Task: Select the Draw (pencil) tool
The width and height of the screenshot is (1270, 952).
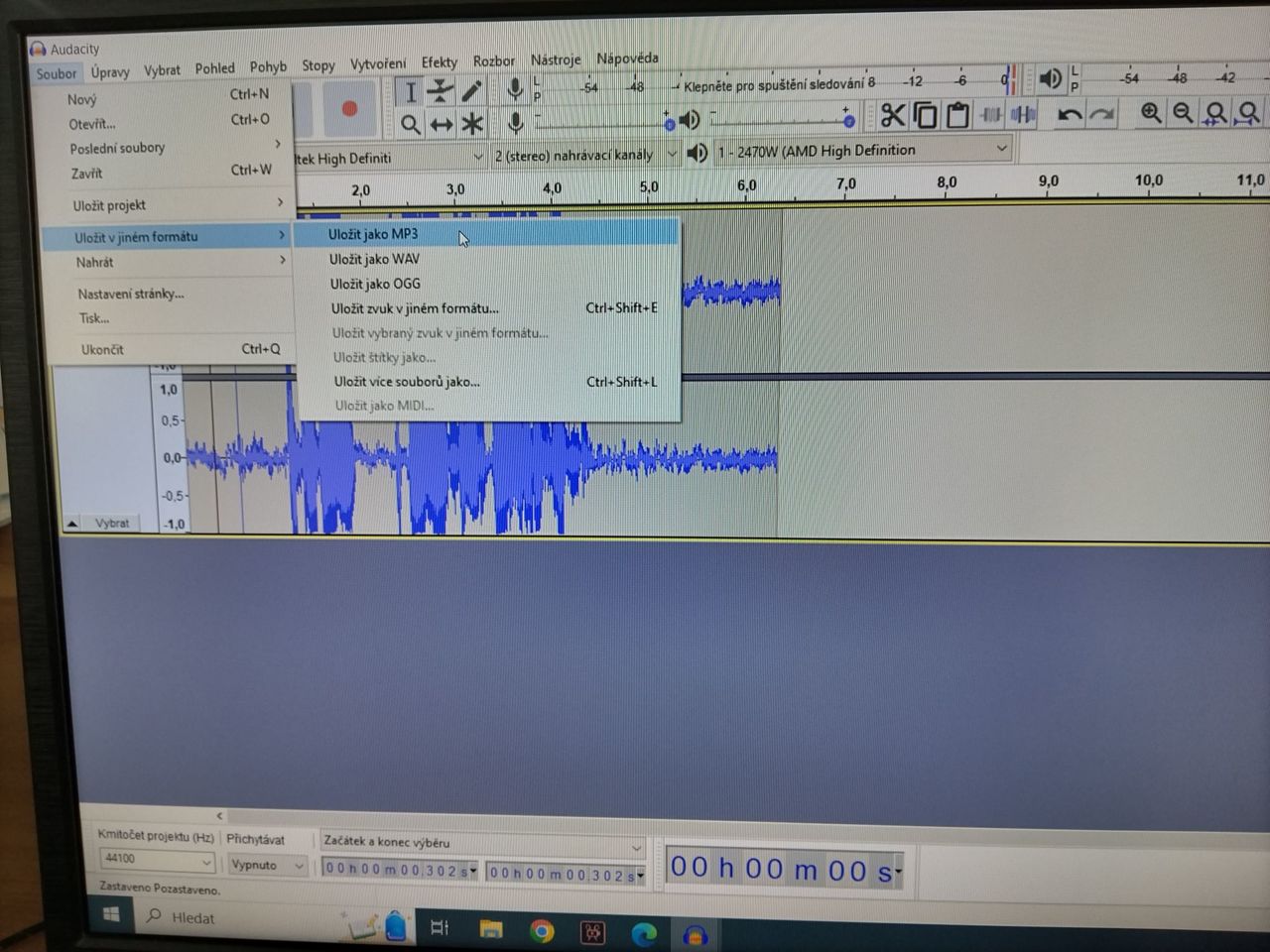Action: (472, 91)
